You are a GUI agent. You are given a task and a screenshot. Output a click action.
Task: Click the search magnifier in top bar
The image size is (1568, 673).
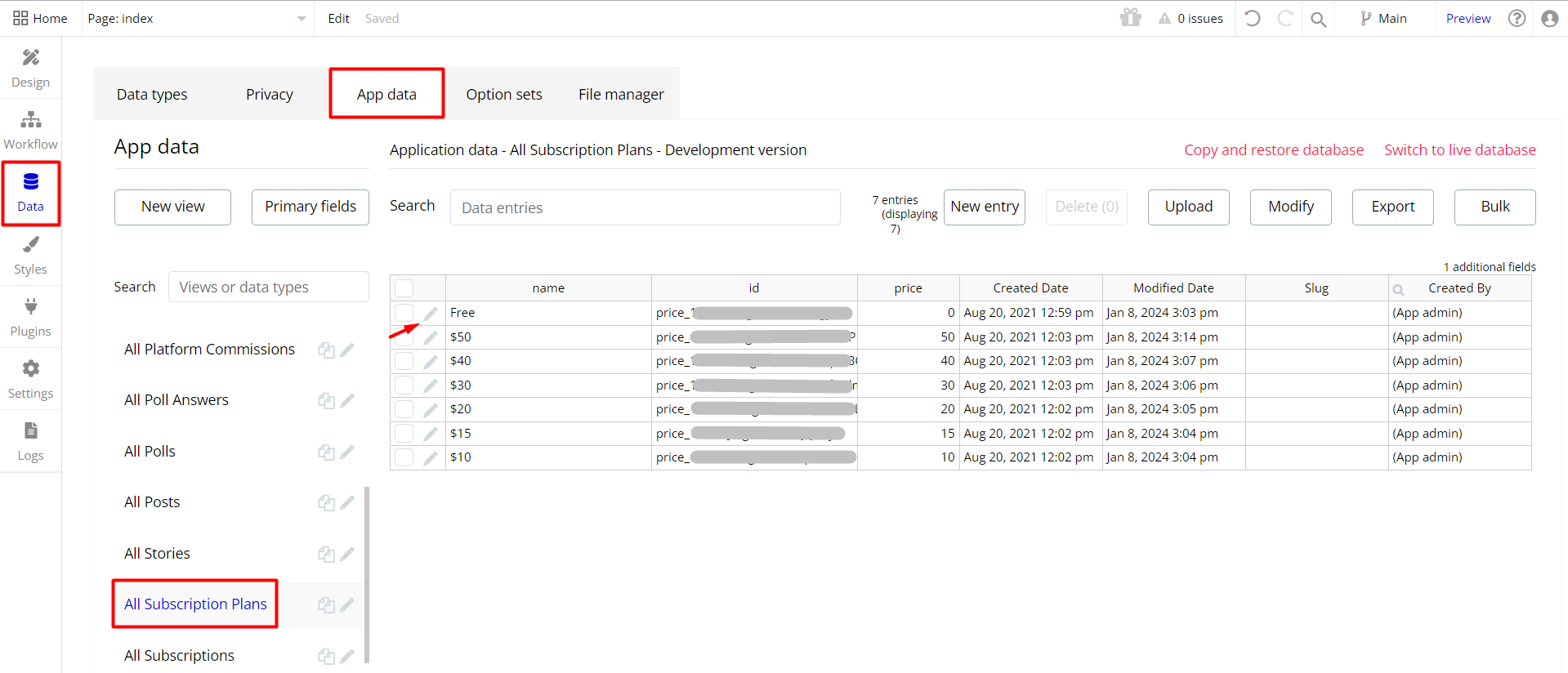1318,19
